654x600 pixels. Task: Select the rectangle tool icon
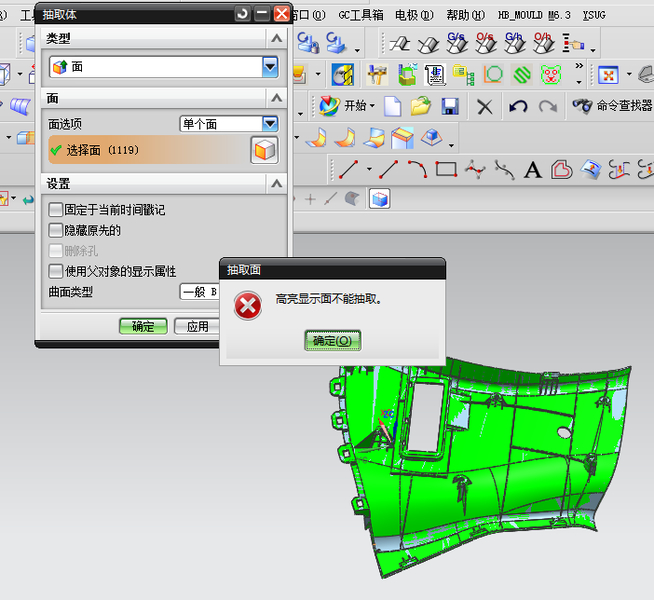pos(446,169)
